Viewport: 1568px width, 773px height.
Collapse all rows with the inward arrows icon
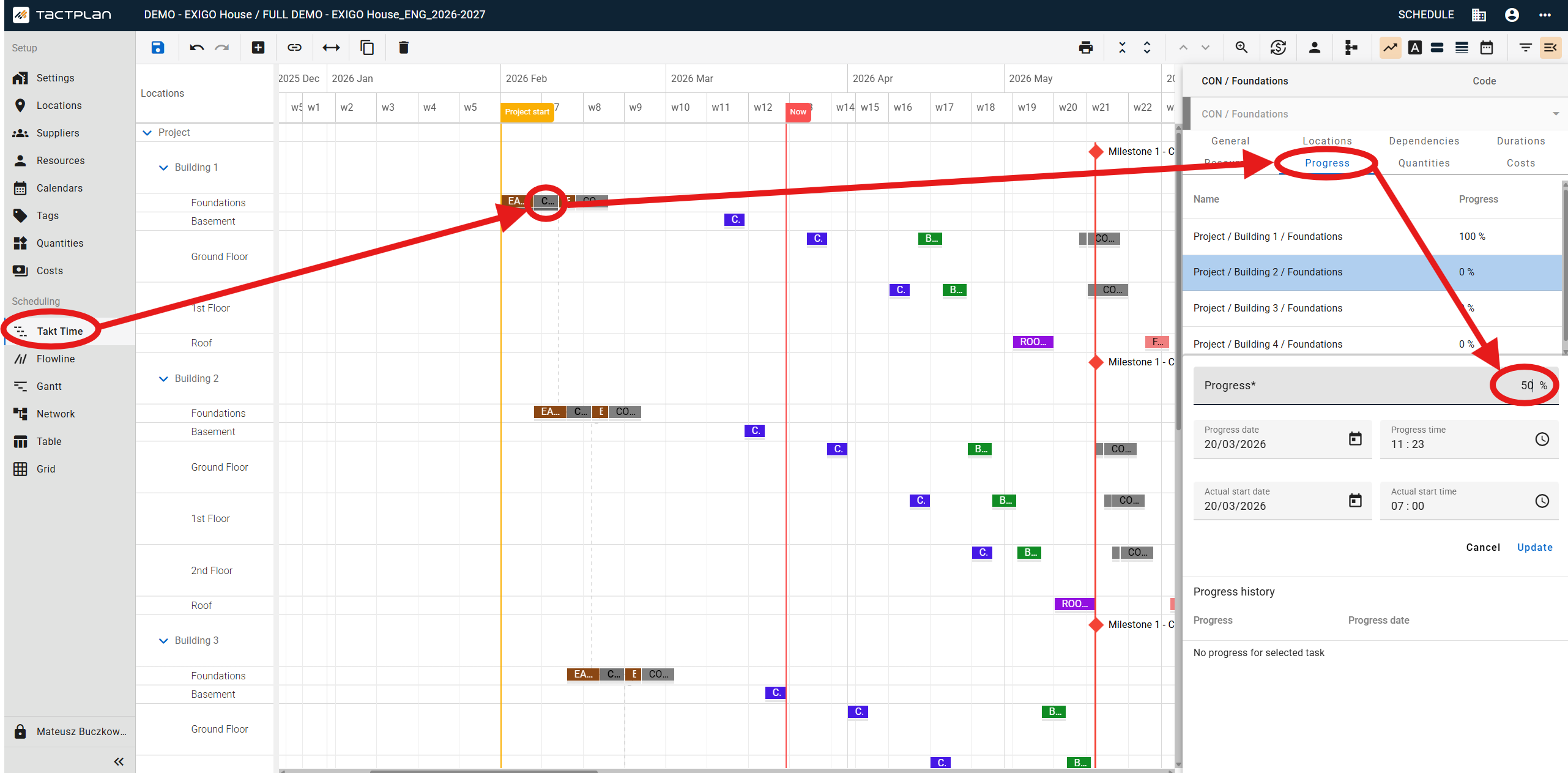(1122, 48)
